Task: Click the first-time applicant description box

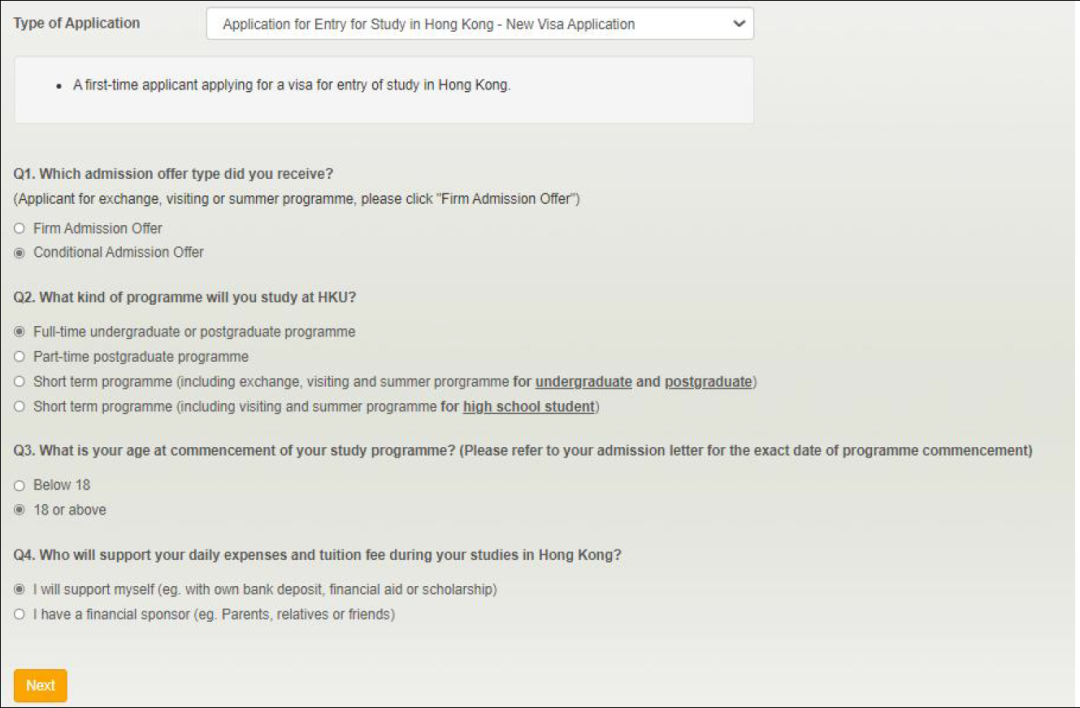Action: pyautogui.click(x=384, y=90)
